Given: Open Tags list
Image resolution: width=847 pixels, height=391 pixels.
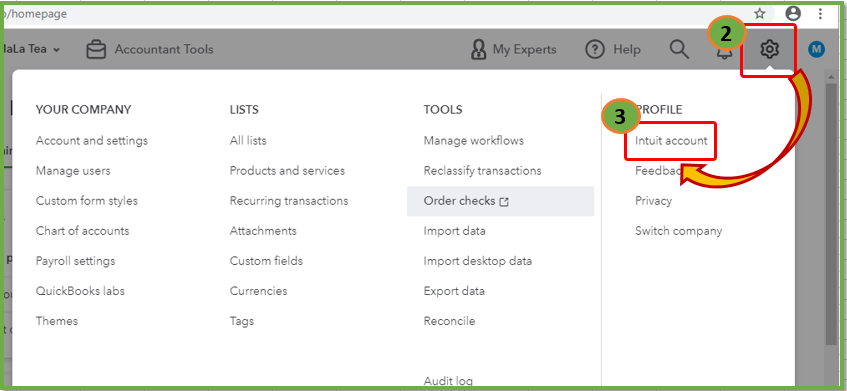Looking at the screenshot, I should [241, 321].
